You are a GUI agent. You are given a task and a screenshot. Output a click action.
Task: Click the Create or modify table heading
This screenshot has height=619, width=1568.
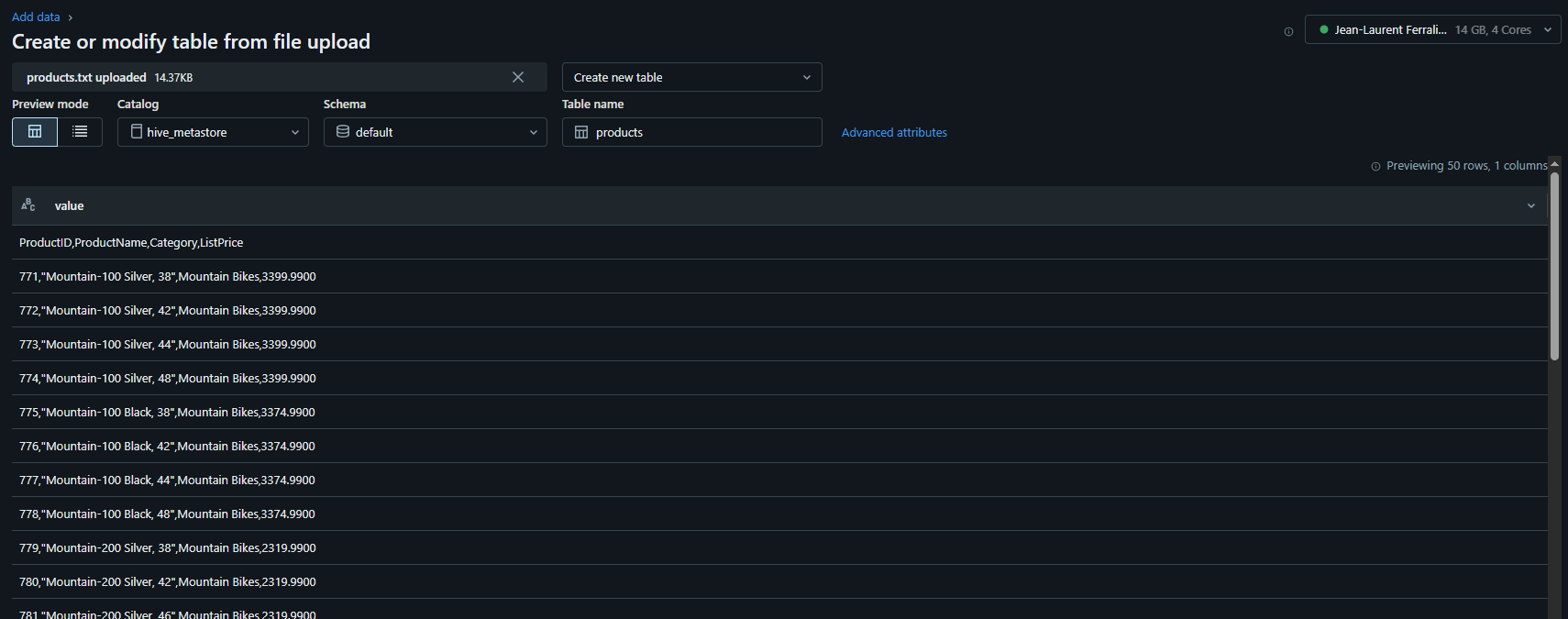pos(191,41)
